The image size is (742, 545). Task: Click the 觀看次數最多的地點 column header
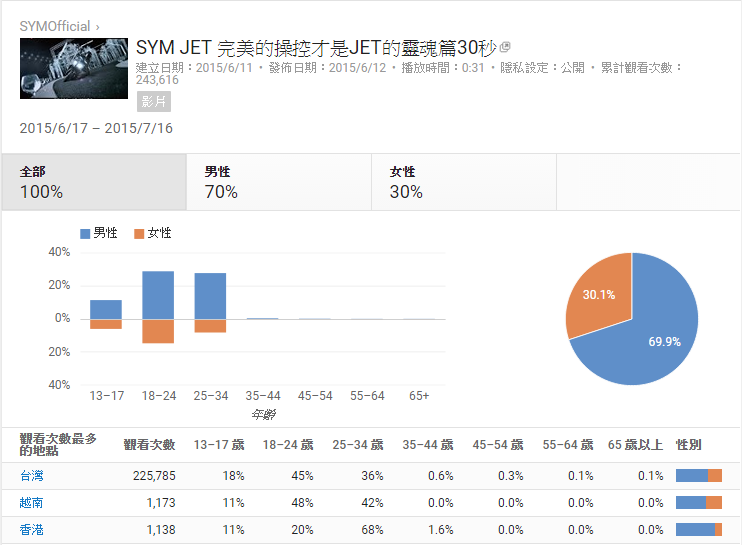(58, 445)
